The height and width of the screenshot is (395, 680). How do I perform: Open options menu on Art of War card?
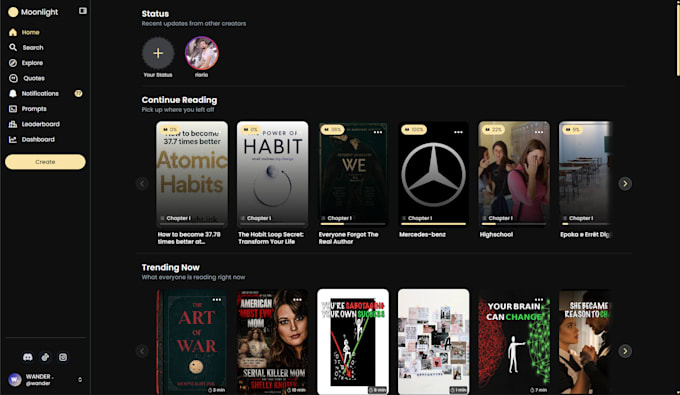(217, 300)
